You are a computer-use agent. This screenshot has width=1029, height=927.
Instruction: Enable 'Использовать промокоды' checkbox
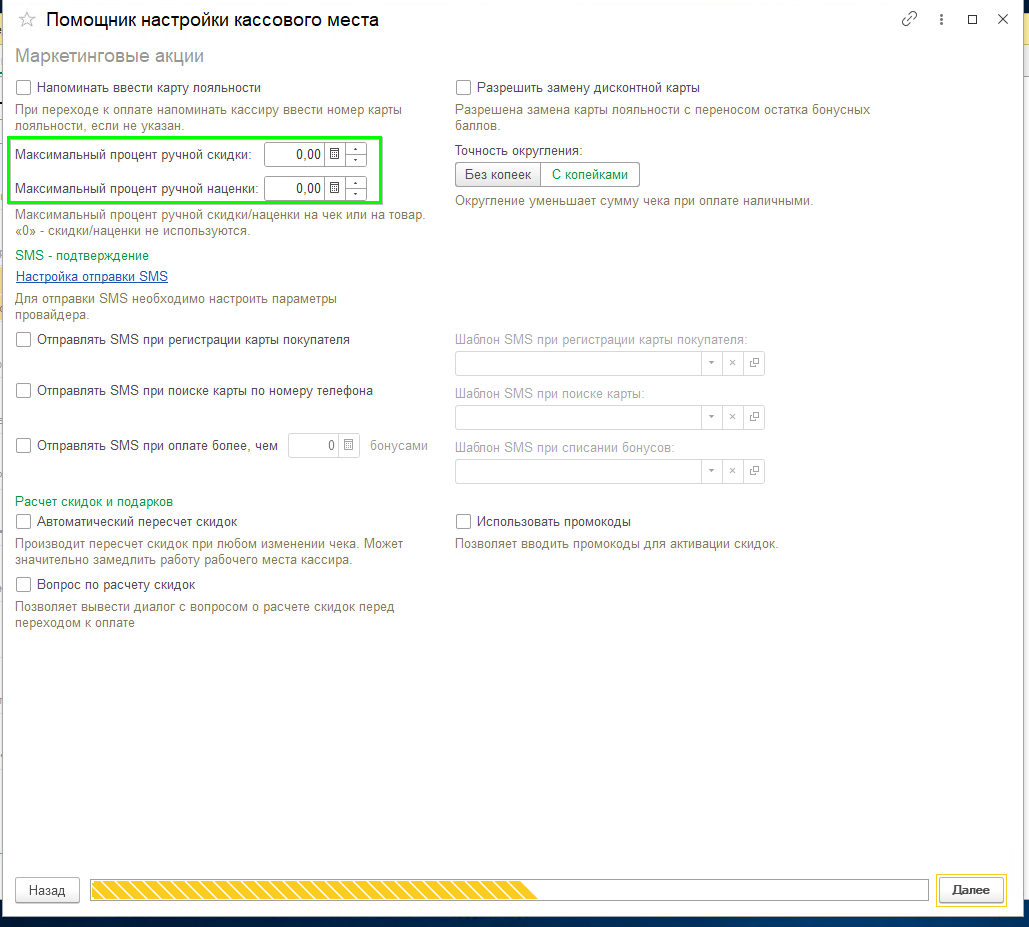[463, 522]
